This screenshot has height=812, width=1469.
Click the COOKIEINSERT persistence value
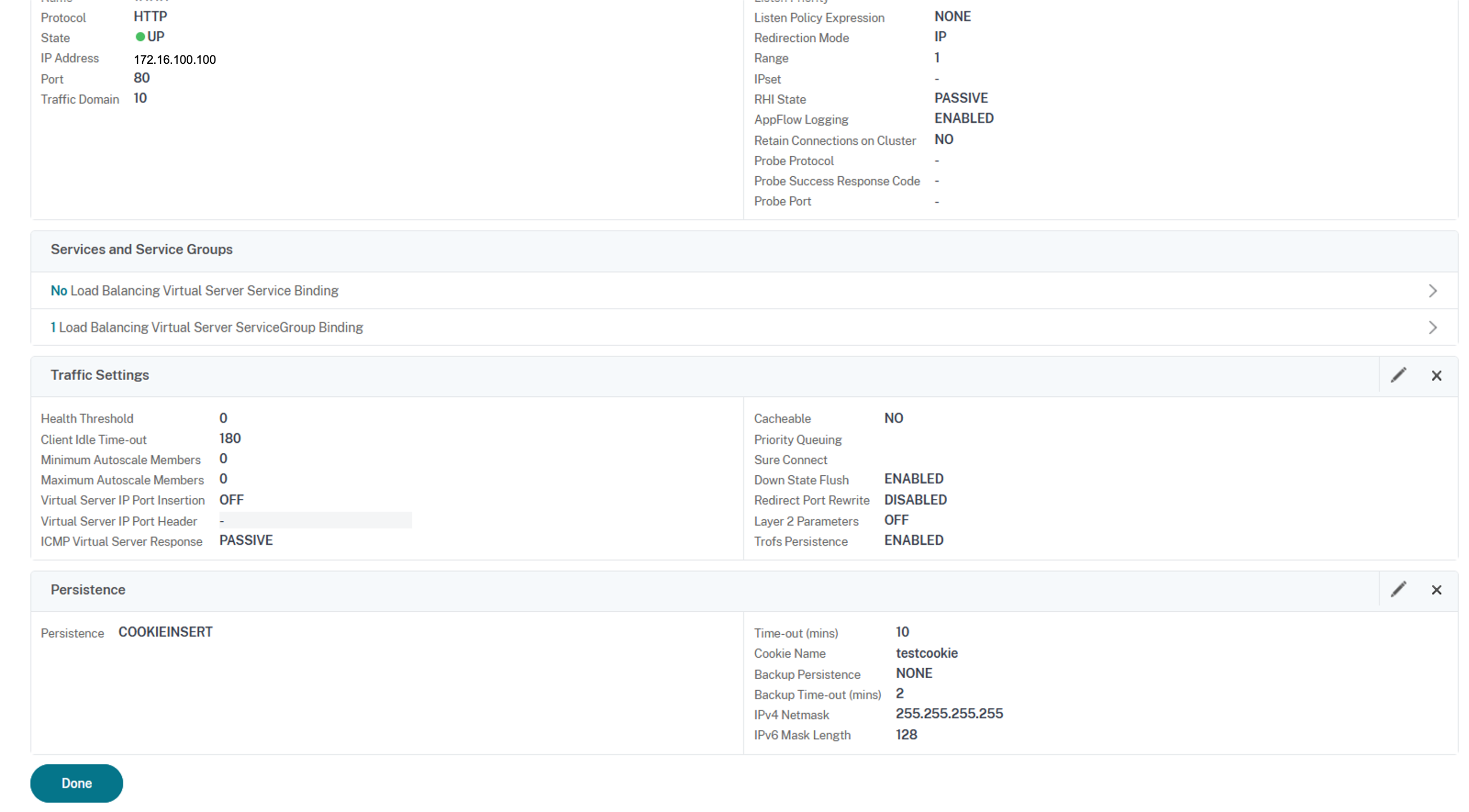165,632
